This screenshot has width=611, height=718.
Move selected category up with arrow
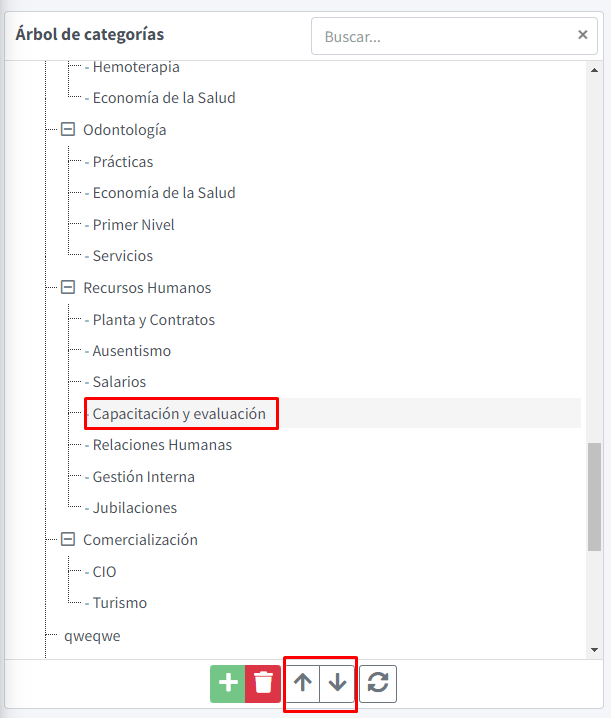click(x=303, y=683)
